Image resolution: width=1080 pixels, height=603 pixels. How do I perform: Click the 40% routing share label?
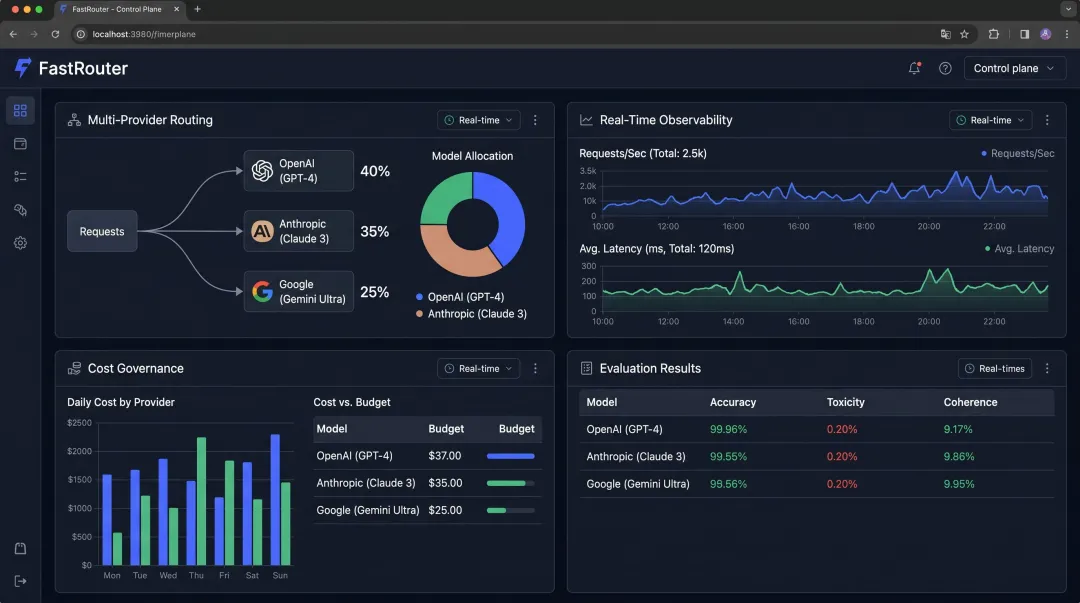point(375,171)
